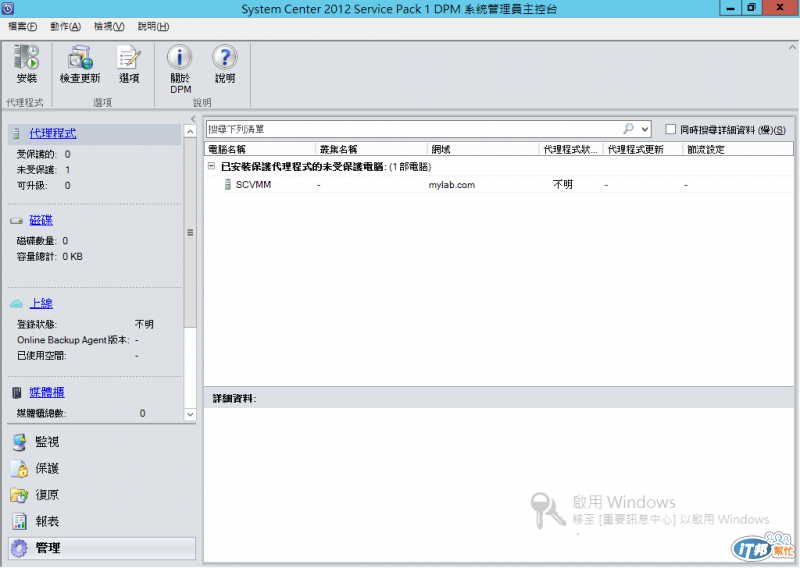Open the Action (動作) menu

click(65, 27)
